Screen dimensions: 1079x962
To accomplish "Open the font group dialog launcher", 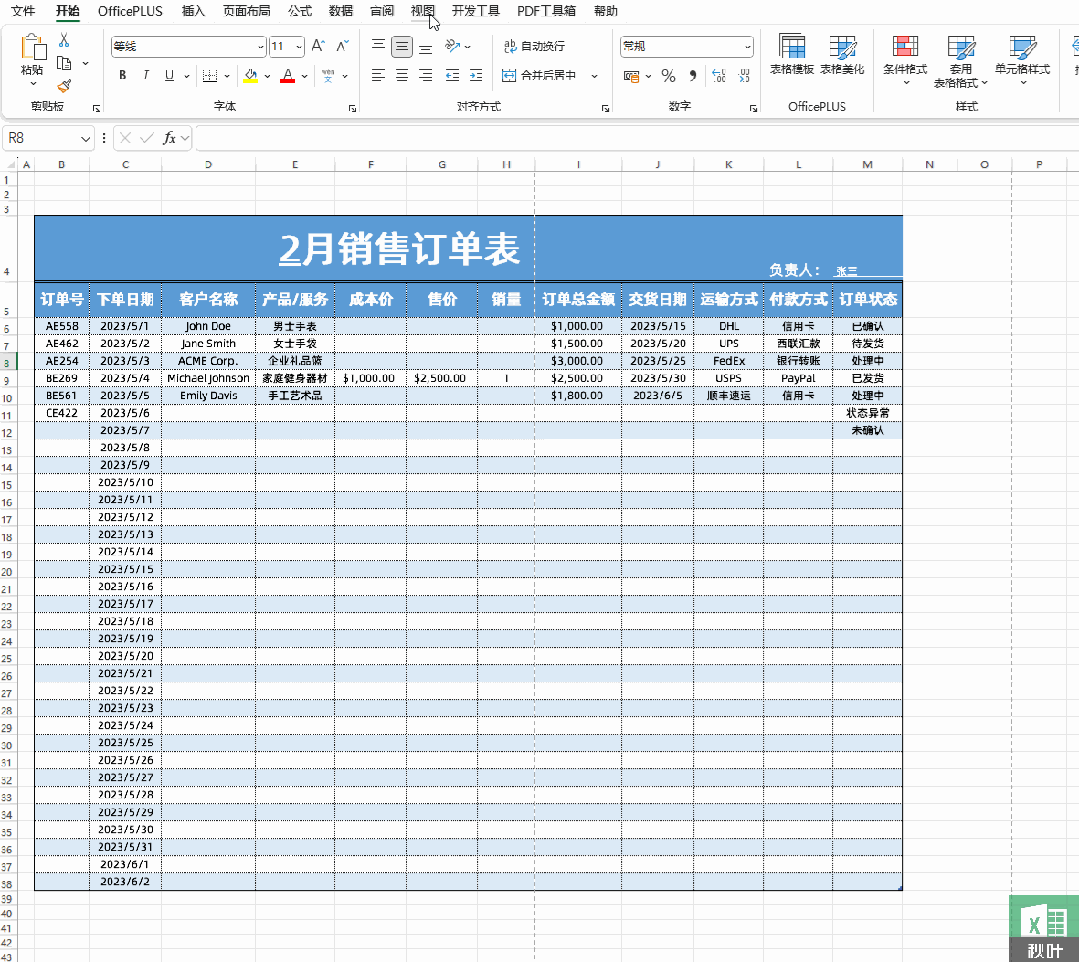I will click(x=352, y=108).
